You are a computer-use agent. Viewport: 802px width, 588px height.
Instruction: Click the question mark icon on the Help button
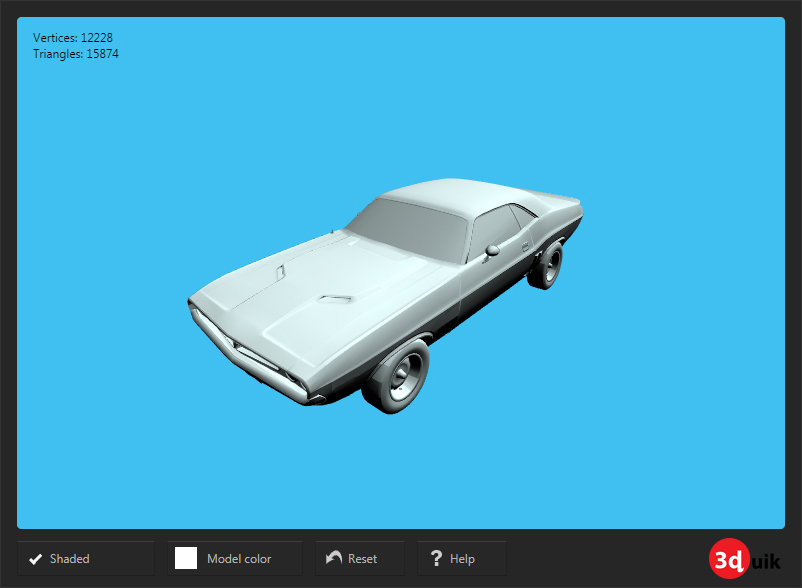[x=436, y=557]
